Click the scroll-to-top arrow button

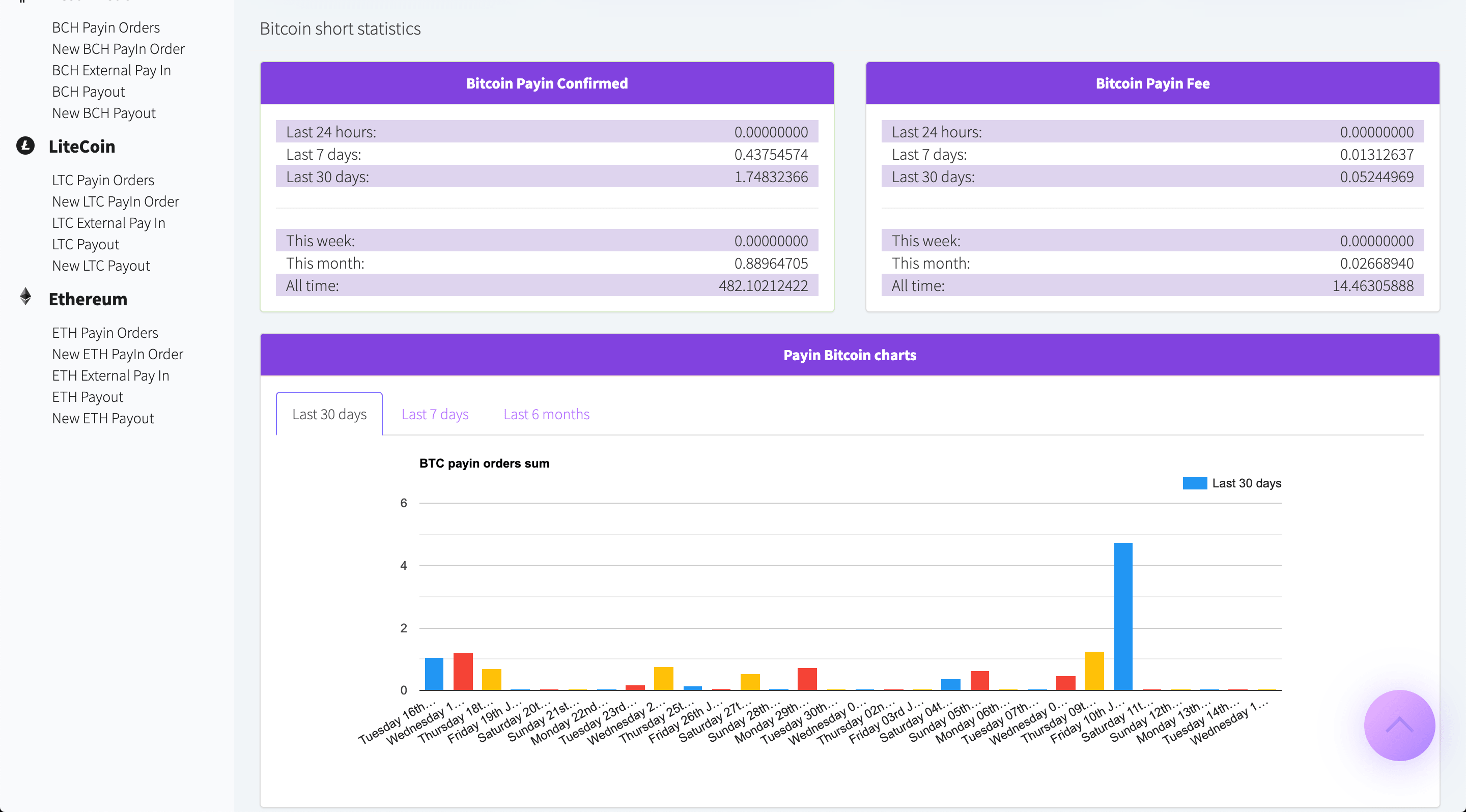click(1399, 725)
